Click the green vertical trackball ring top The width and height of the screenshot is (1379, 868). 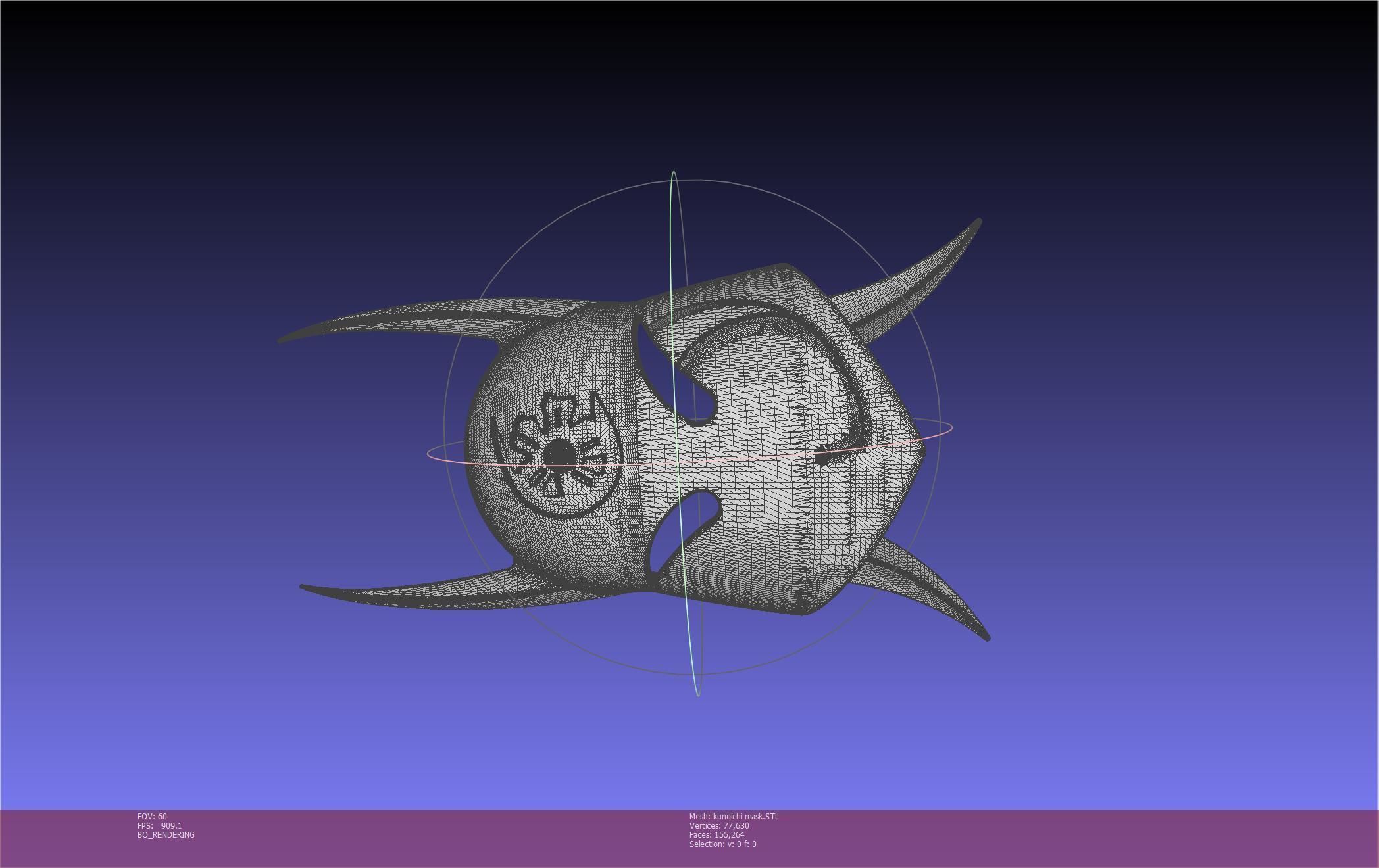point(674,173)
